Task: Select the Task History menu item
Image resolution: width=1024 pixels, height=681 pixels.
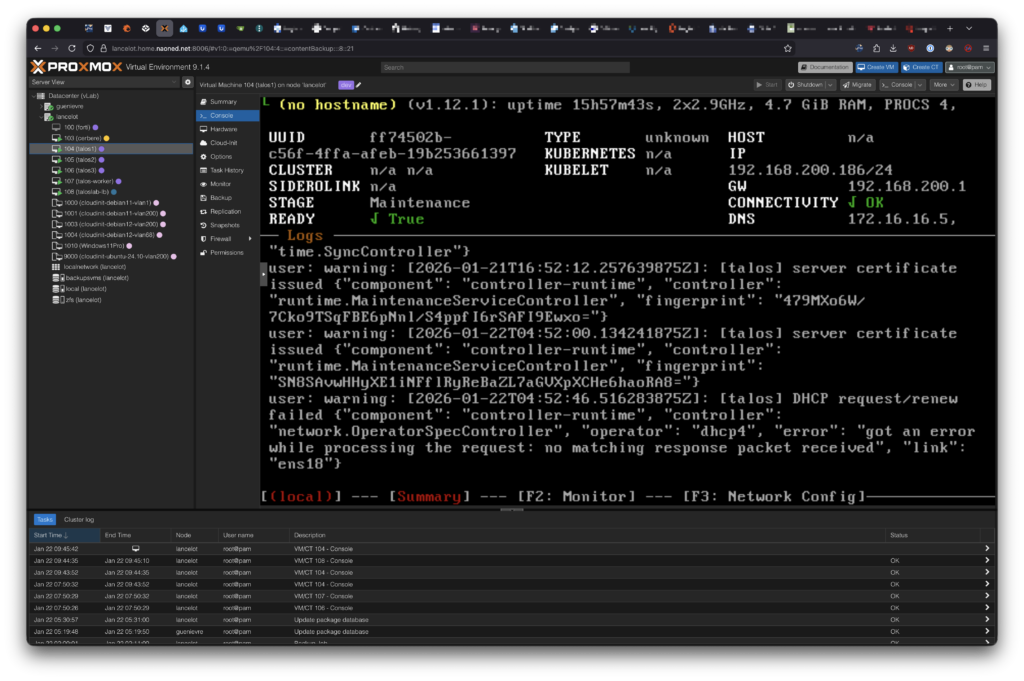Action: coord(227,170)
